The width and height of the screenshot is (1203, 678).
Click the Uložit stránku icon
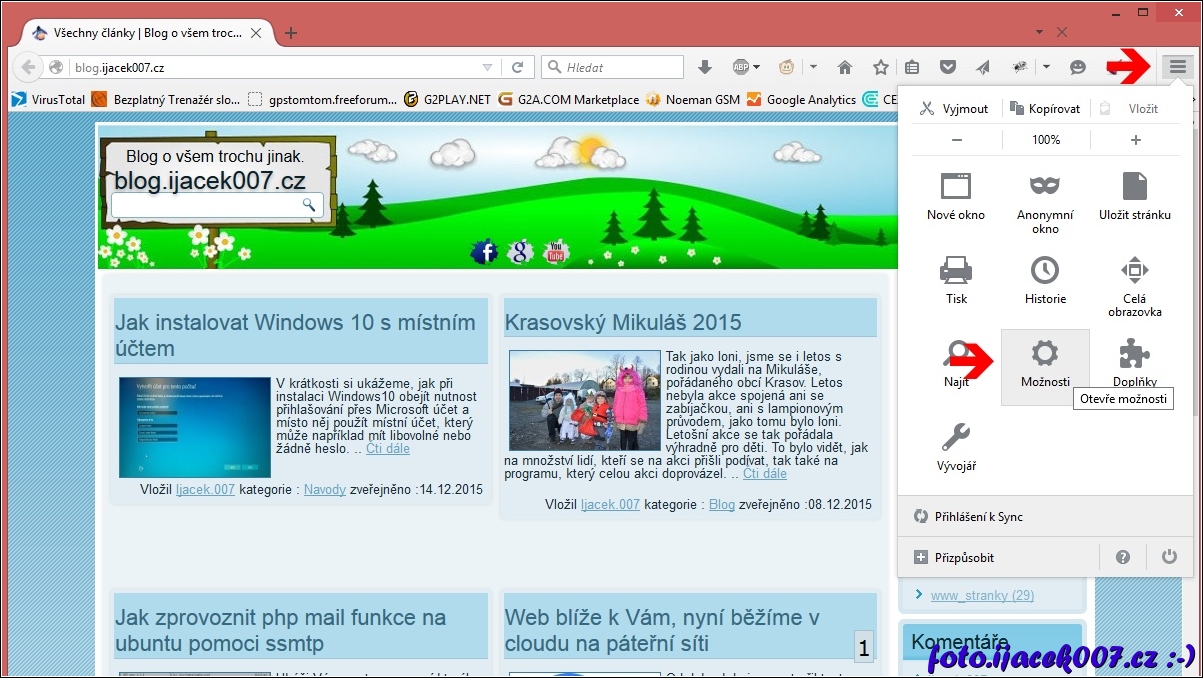point(1134,188)
